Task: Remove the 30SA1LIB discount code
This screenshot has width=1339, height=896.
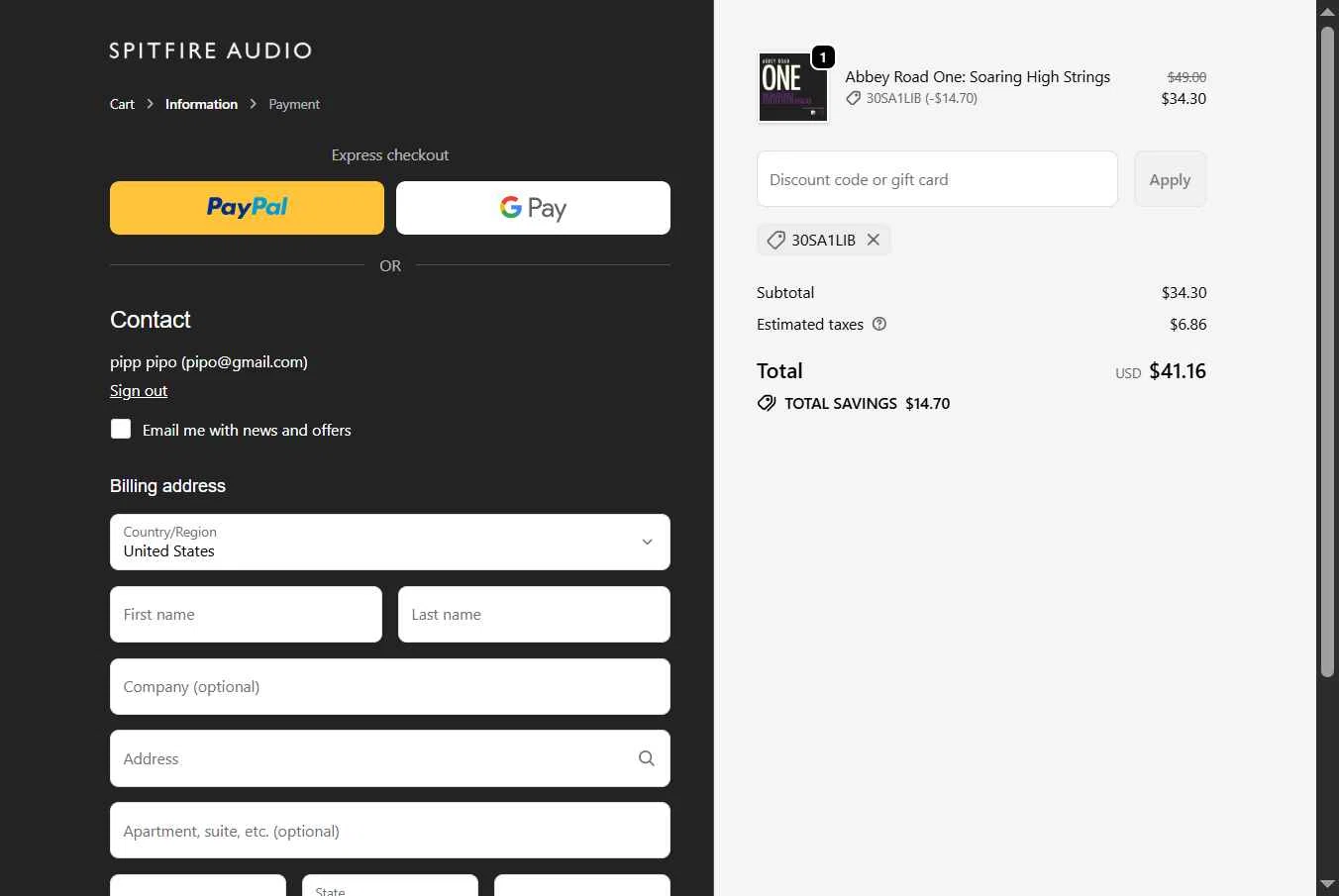Action: tap(873, 240)
